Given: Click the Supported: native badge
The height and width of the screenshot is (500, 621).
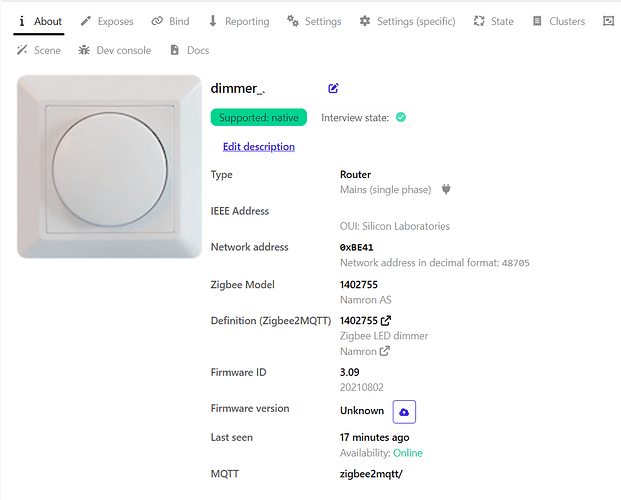Looking at the screenshot, I should (259, 118).
